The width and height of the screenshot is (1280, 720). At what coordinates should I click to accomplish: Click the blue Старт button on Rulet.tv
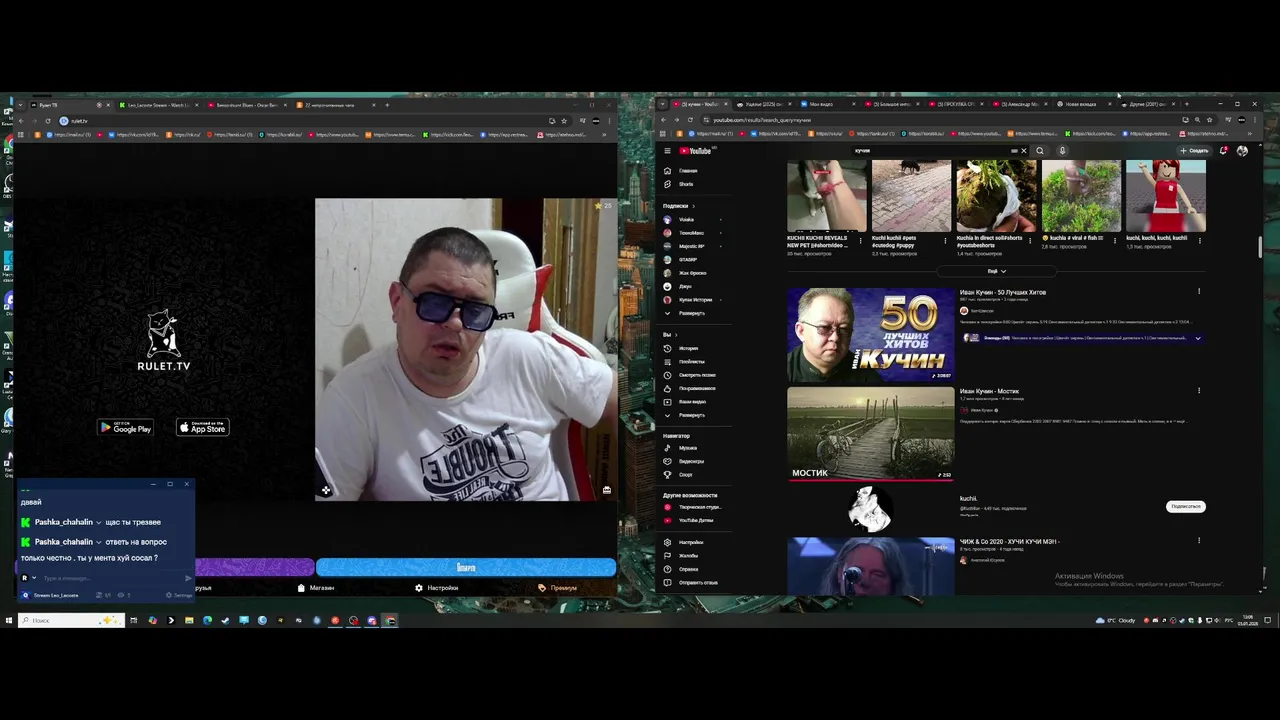pyautogui.click(x=466, y=567)
